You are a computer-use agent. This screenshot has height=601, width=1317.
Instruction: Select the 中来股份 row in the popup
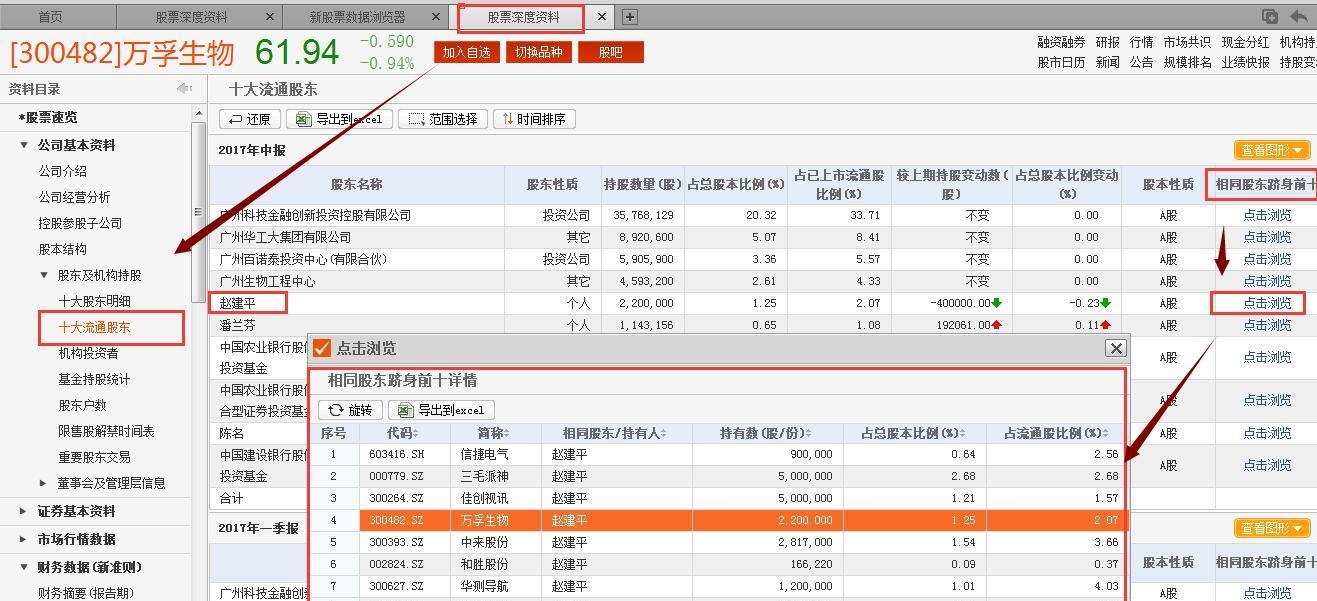click(718, 542)
